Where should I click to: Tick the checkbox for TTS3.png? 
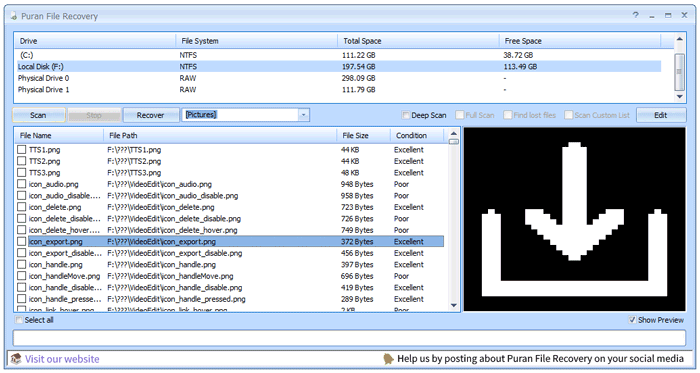(21, 173)
